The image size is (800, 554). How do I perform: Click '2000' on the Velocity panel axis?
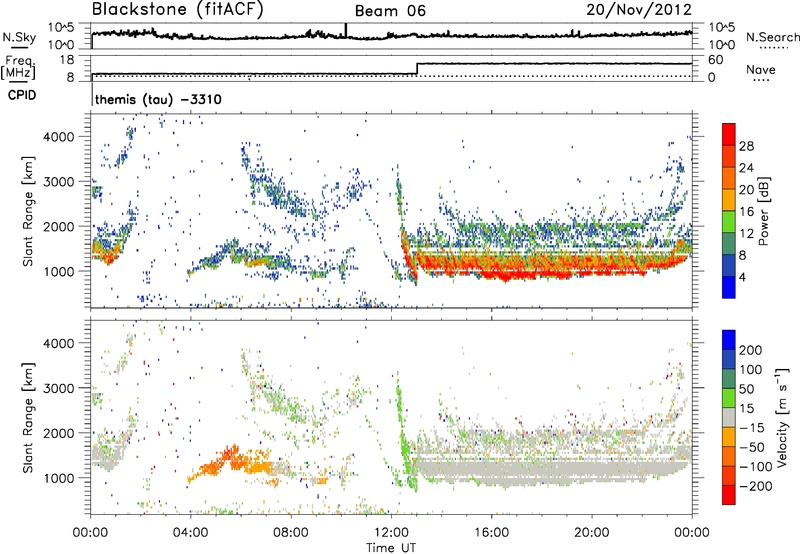coord(58,433)
